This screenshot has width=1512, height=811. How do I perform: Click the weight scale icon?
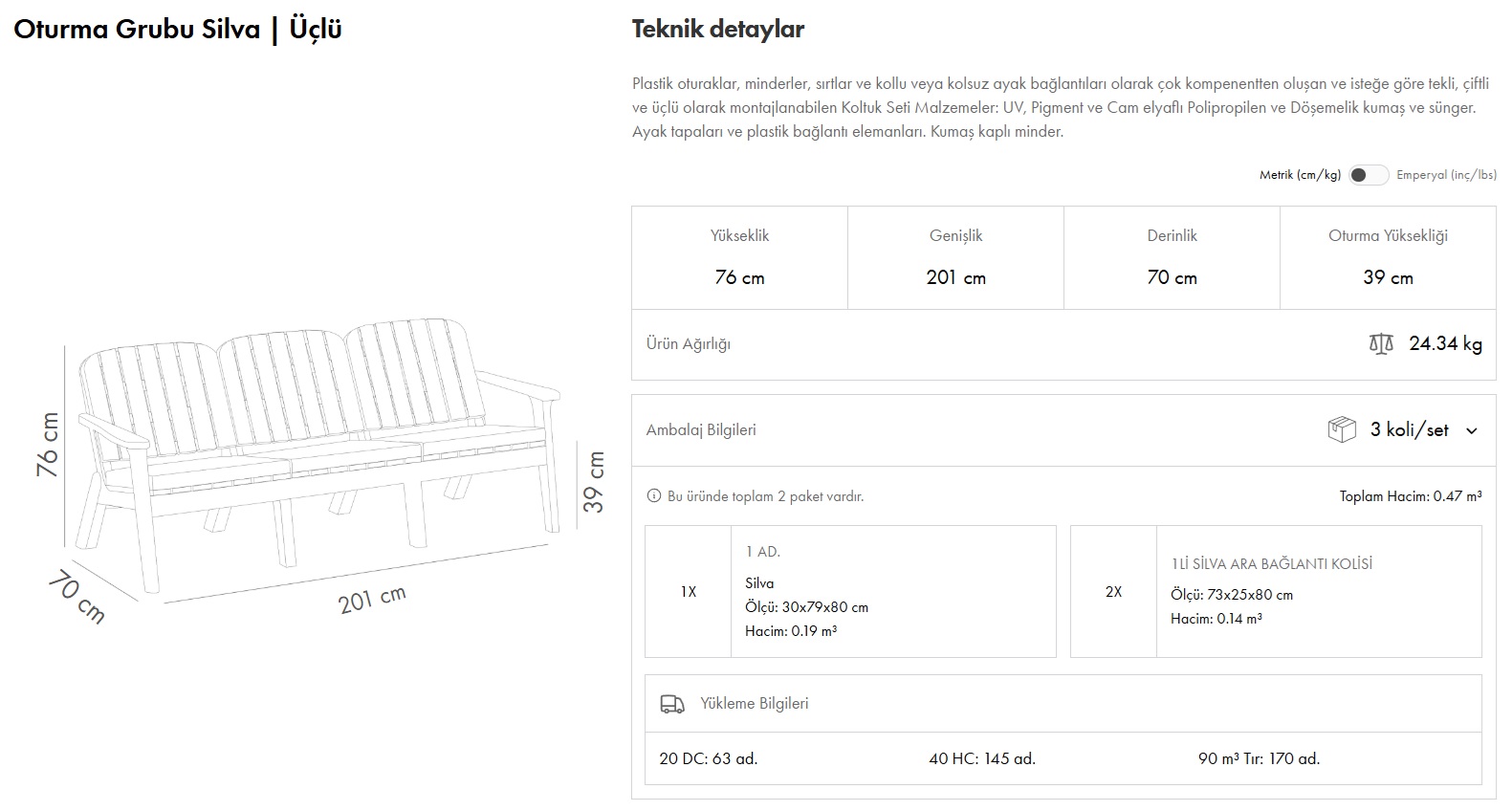coord(1380,344)
